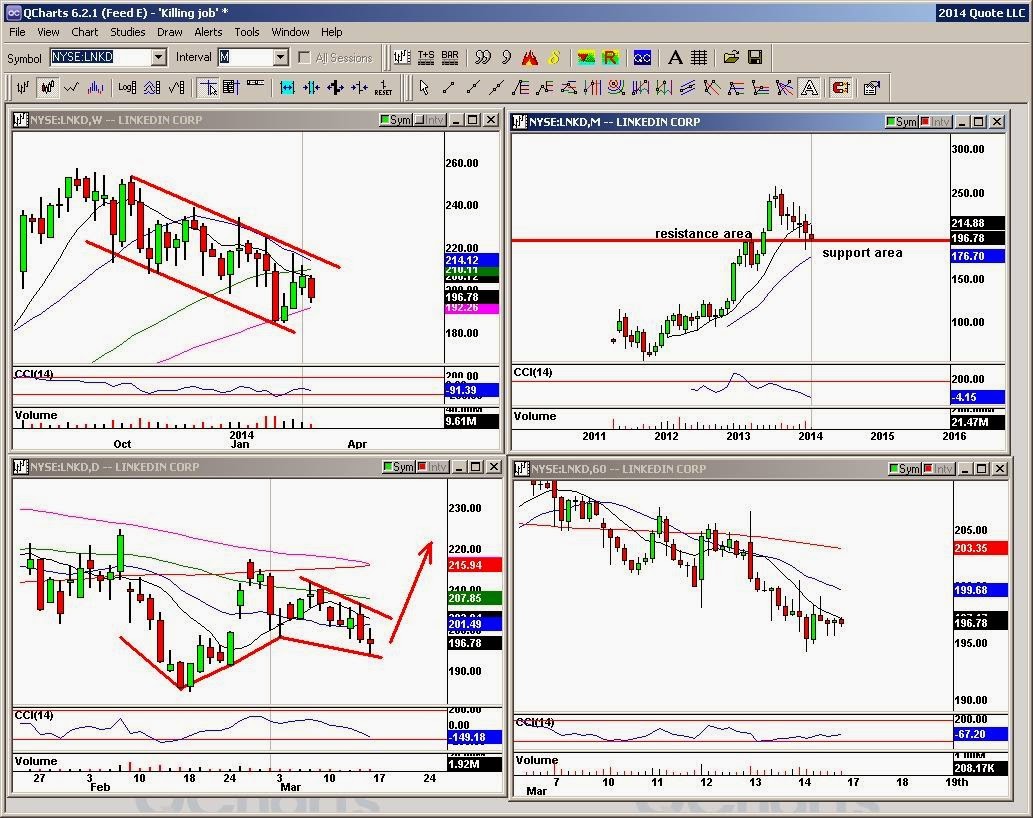Open the T+S time and sales window

426,58
